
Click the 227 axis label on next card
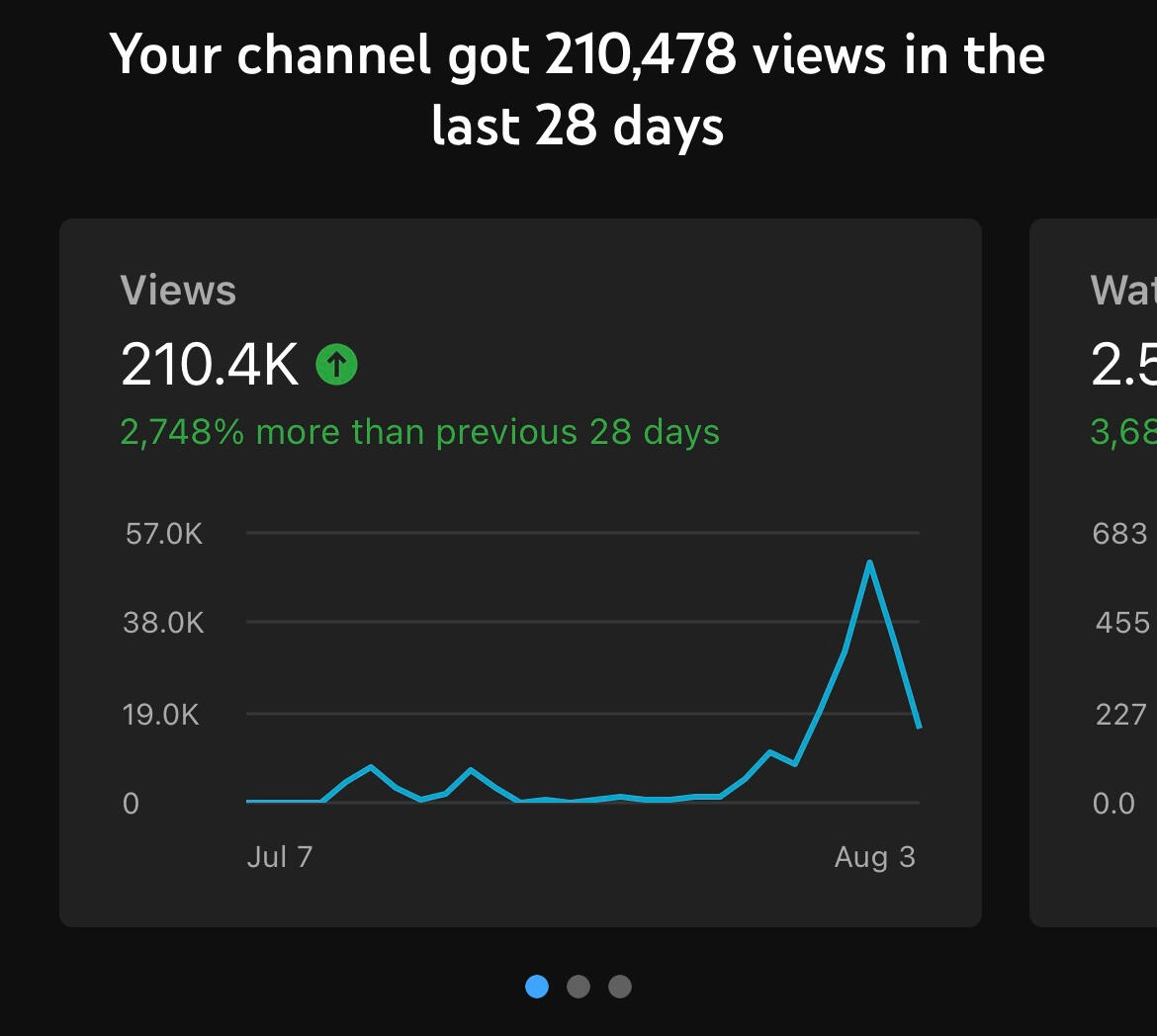pyautogui.click(x=1121, y=714)
